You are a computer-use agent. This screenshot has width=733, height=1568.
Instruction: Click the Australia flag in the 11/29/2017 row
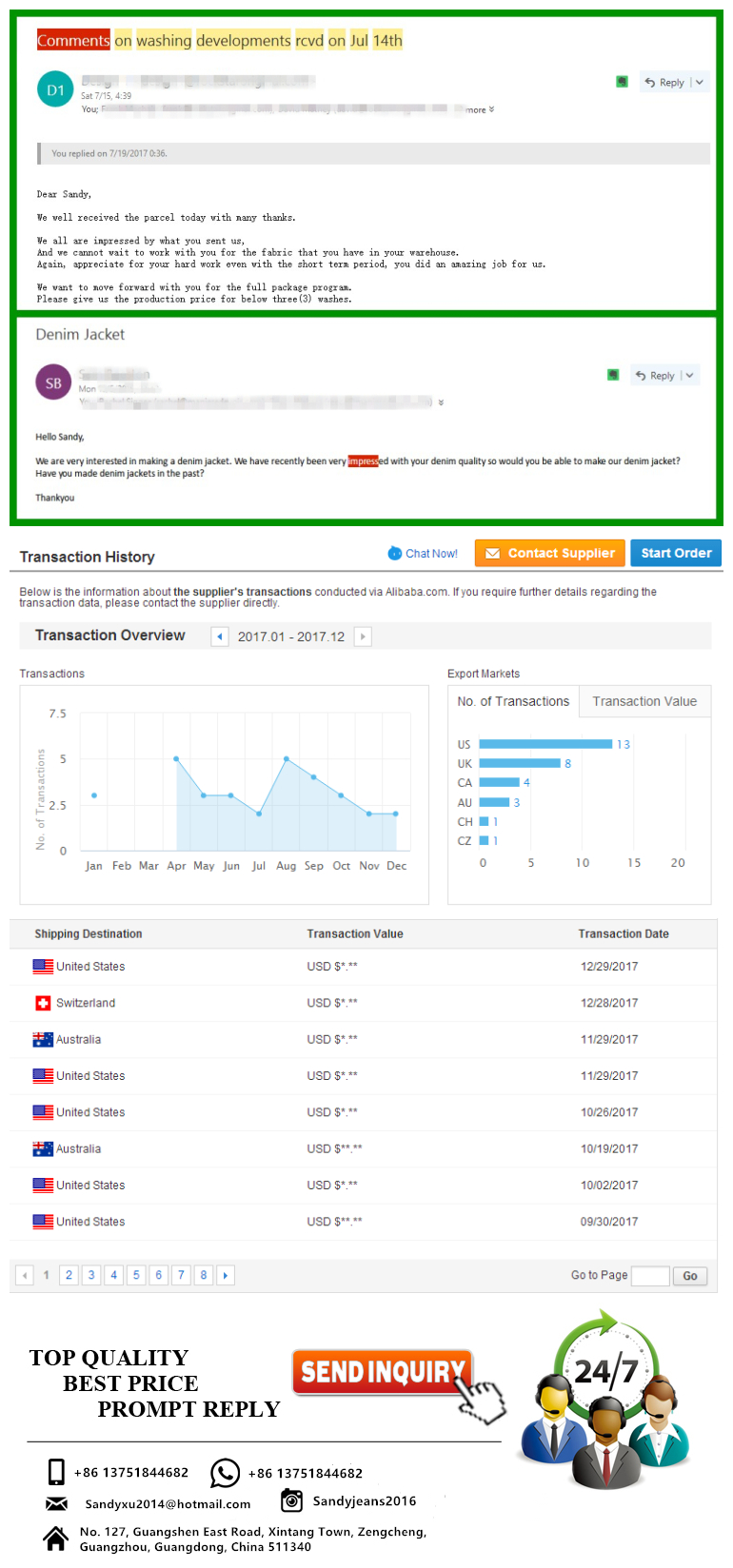pyautogui.click(x=43, y=1040)
